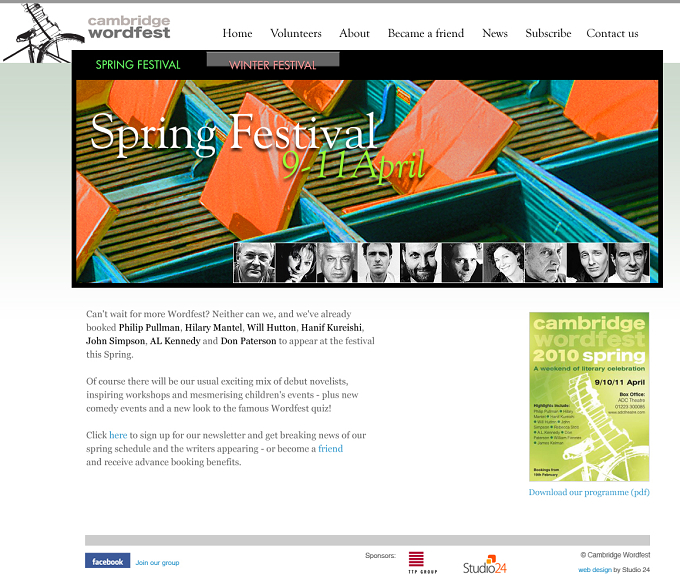The image size is (680, 585).
Task: Click the first author portrait with glasses
Action: (x=254, y=263)
